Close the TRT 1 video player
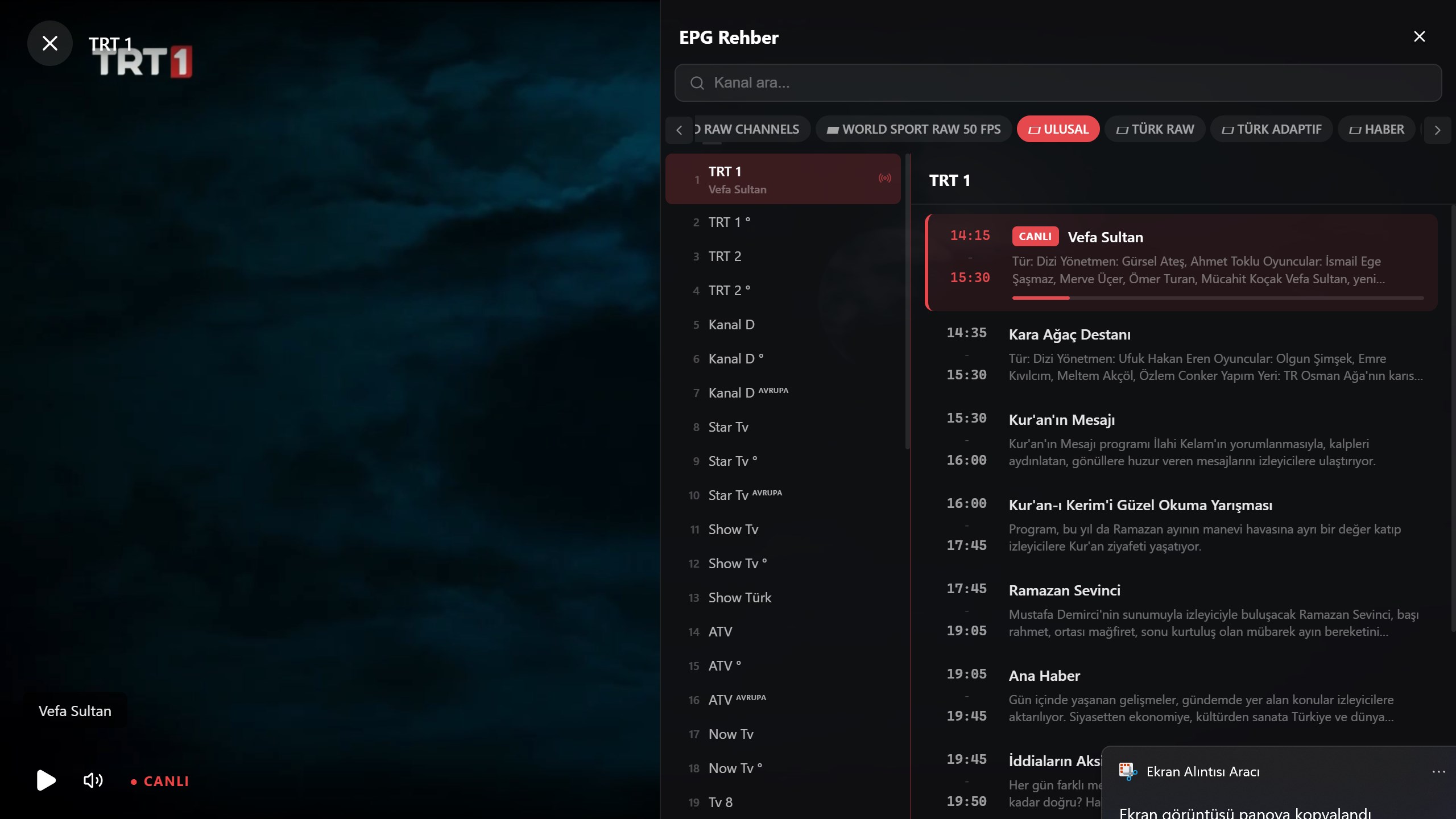Viewport: 1456px width, 819px height. [50, 43]
